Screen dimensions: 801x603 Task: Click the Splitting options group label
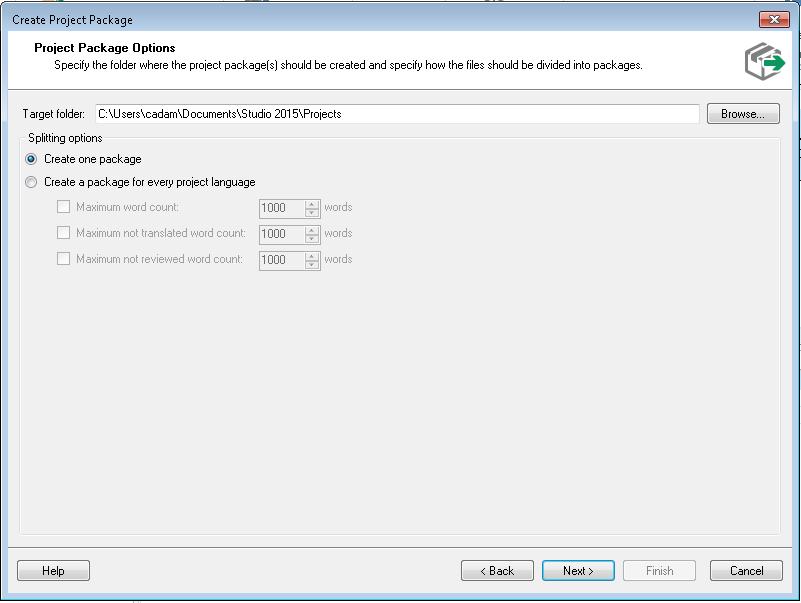click(65, 138)
